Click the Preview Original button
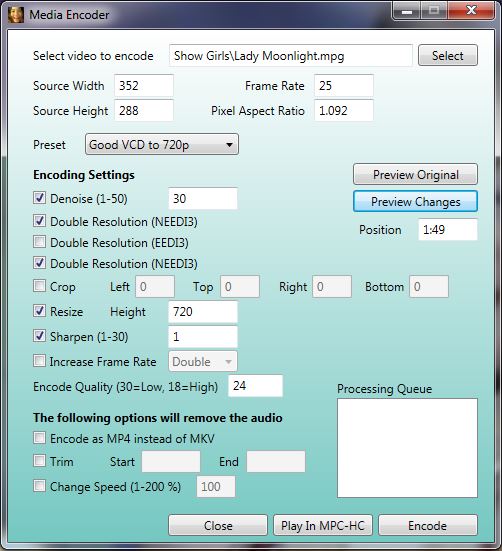Image resolution: width=502 pixels, height=551 pixels. pos(415,174)
